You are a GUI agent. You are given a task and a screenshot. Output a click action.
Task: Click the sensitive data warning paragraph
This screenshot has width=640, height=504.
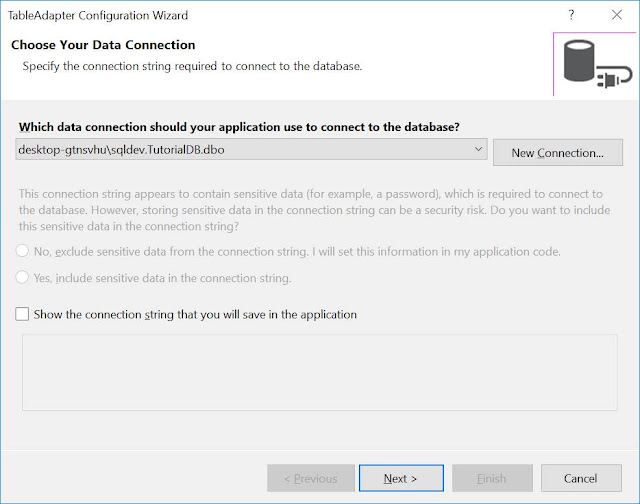click(x=314, y=210)
